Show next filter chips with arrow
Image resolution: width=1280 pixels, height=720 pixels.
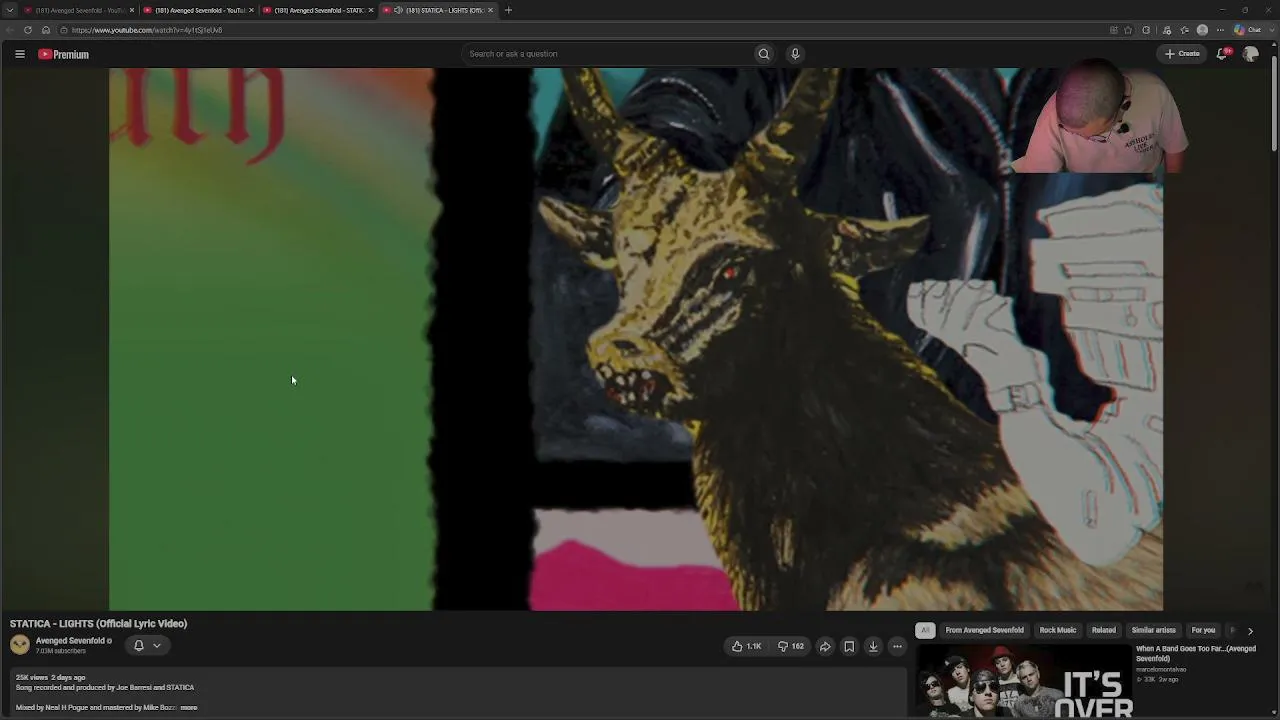[1250, 631]
